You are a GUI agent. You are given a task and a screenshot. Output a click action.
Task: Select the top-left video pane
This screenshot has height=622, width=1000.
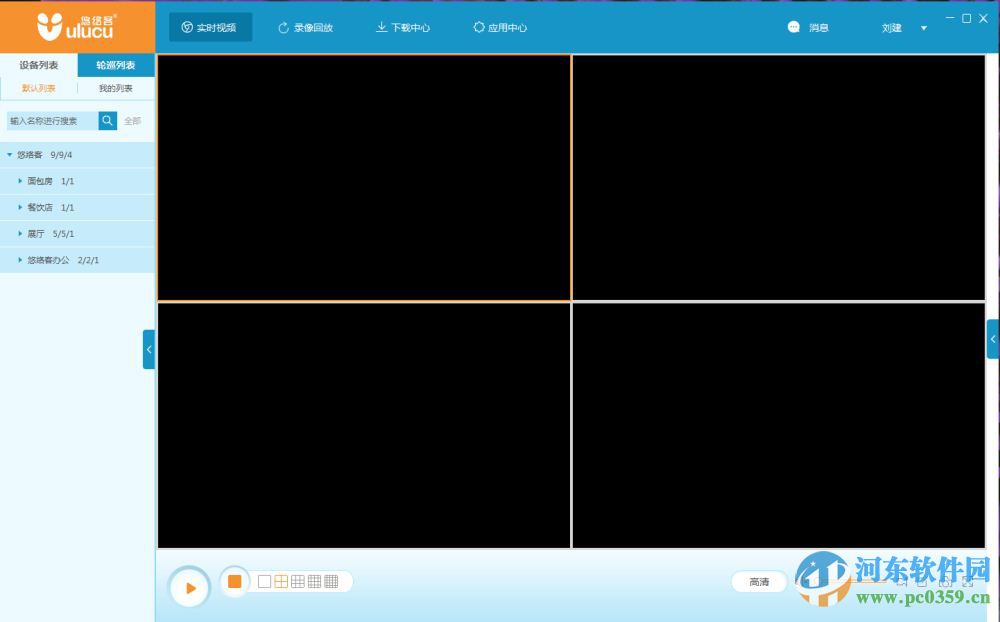tap(364, 177)
